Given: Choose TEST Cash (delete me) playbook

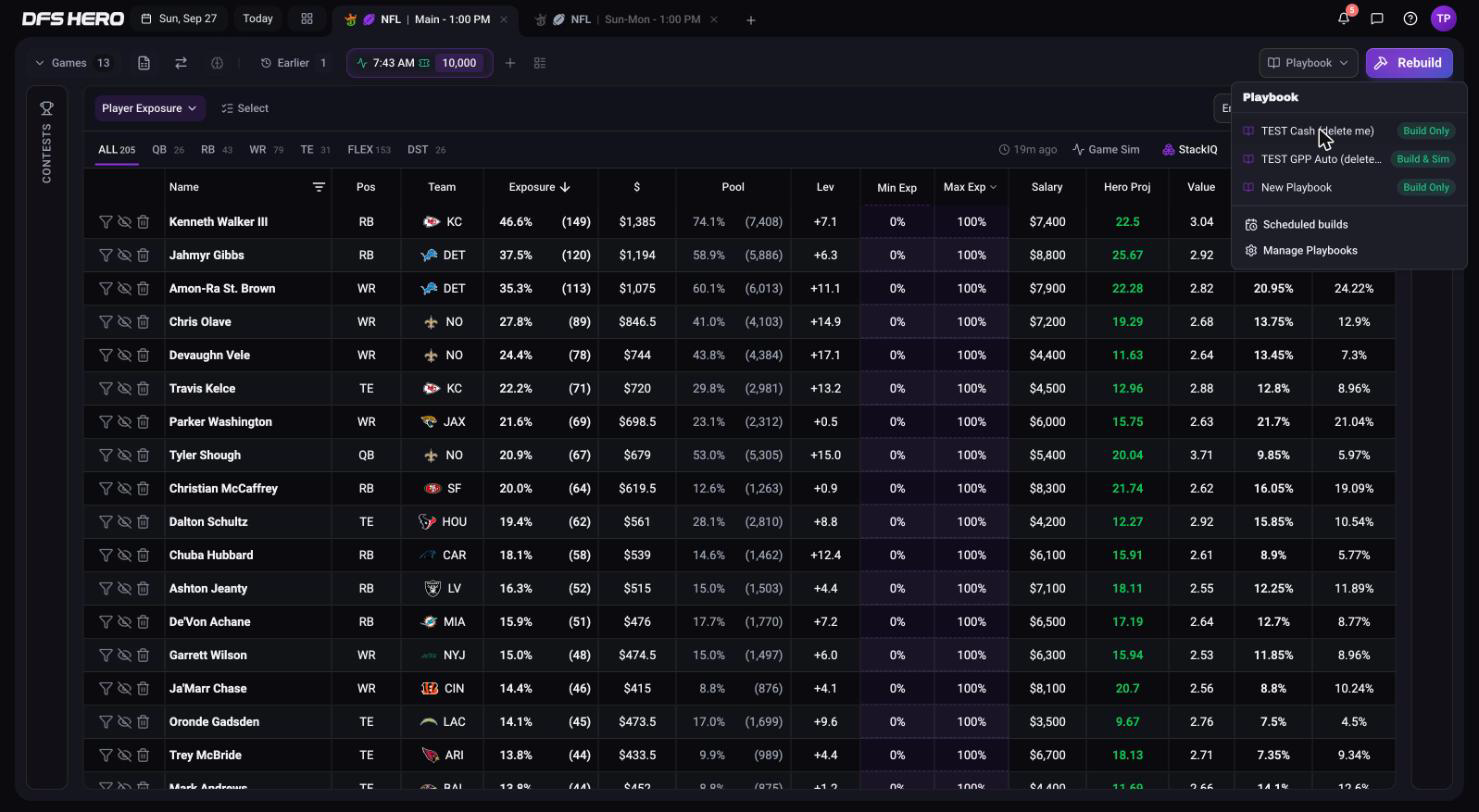Looking at the screenshot, I should 1348,131.
